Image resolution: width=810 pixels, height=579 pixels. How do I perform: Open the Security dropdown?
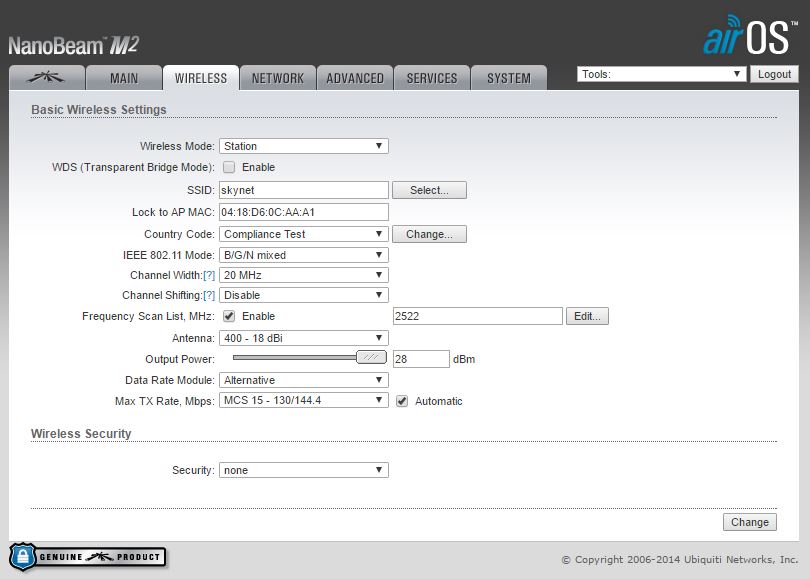coord(303,470)
